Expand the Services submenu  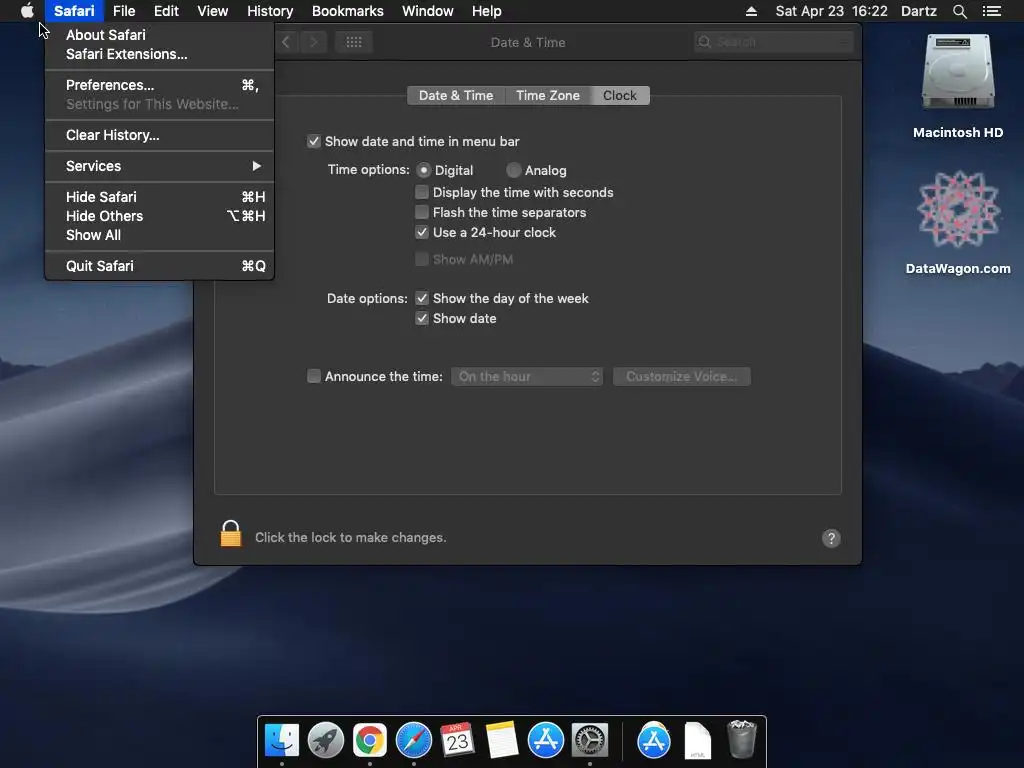(x=159, y=166)
